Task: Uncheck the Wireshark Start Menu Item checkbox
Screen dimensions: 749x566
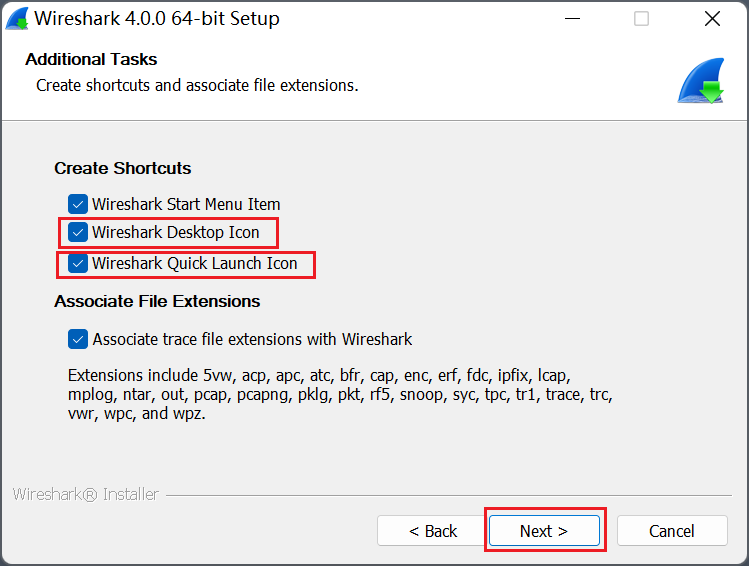Action: pyautogui.click(x=78, y=204)
